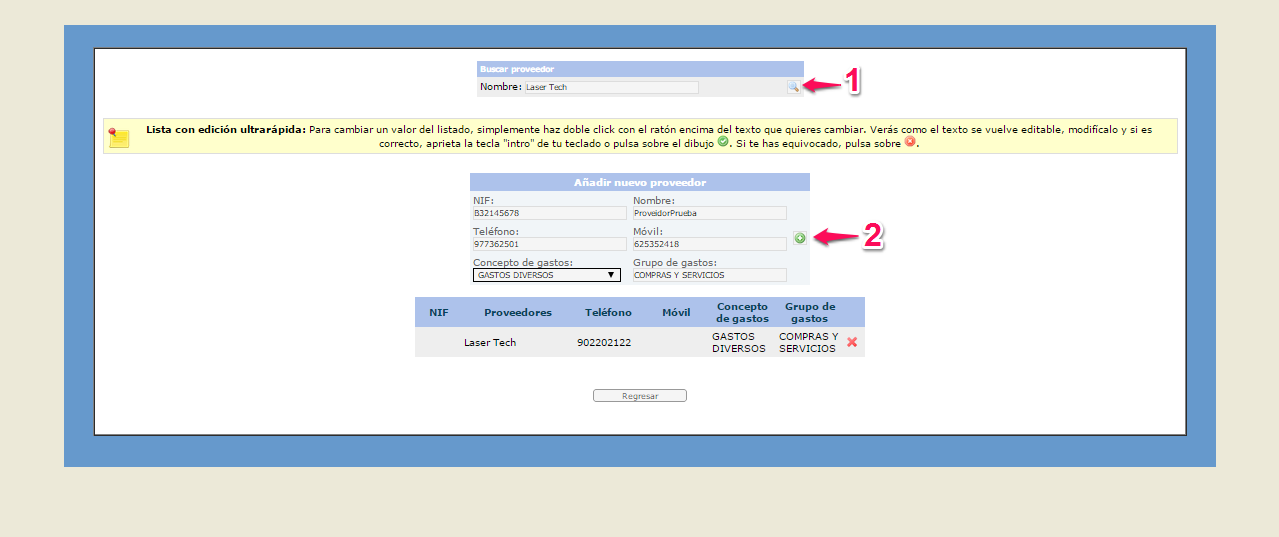Click the NIF input field in the new provider form

point(549,213)
